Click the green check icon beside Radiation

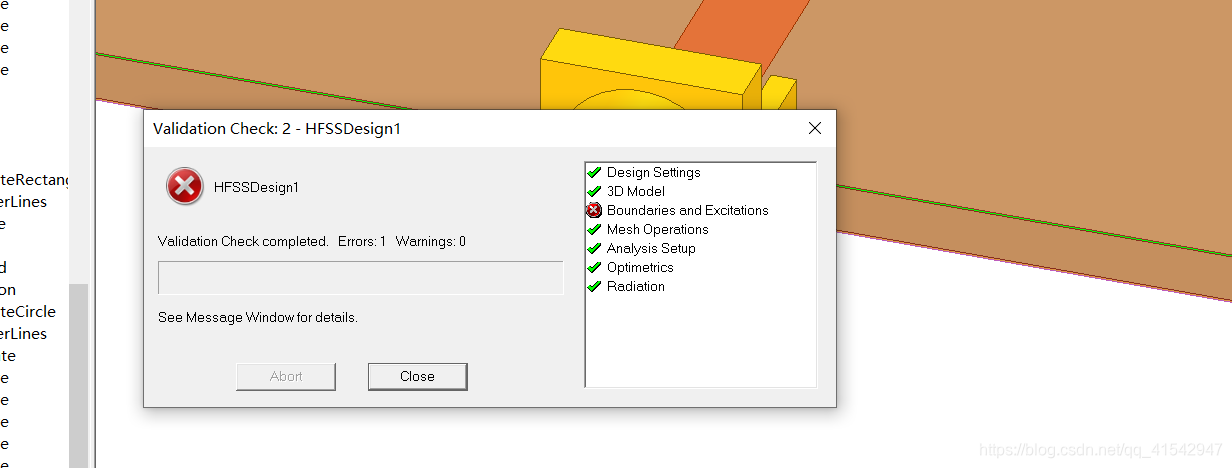pyautogui.click(x=594, y=286)
